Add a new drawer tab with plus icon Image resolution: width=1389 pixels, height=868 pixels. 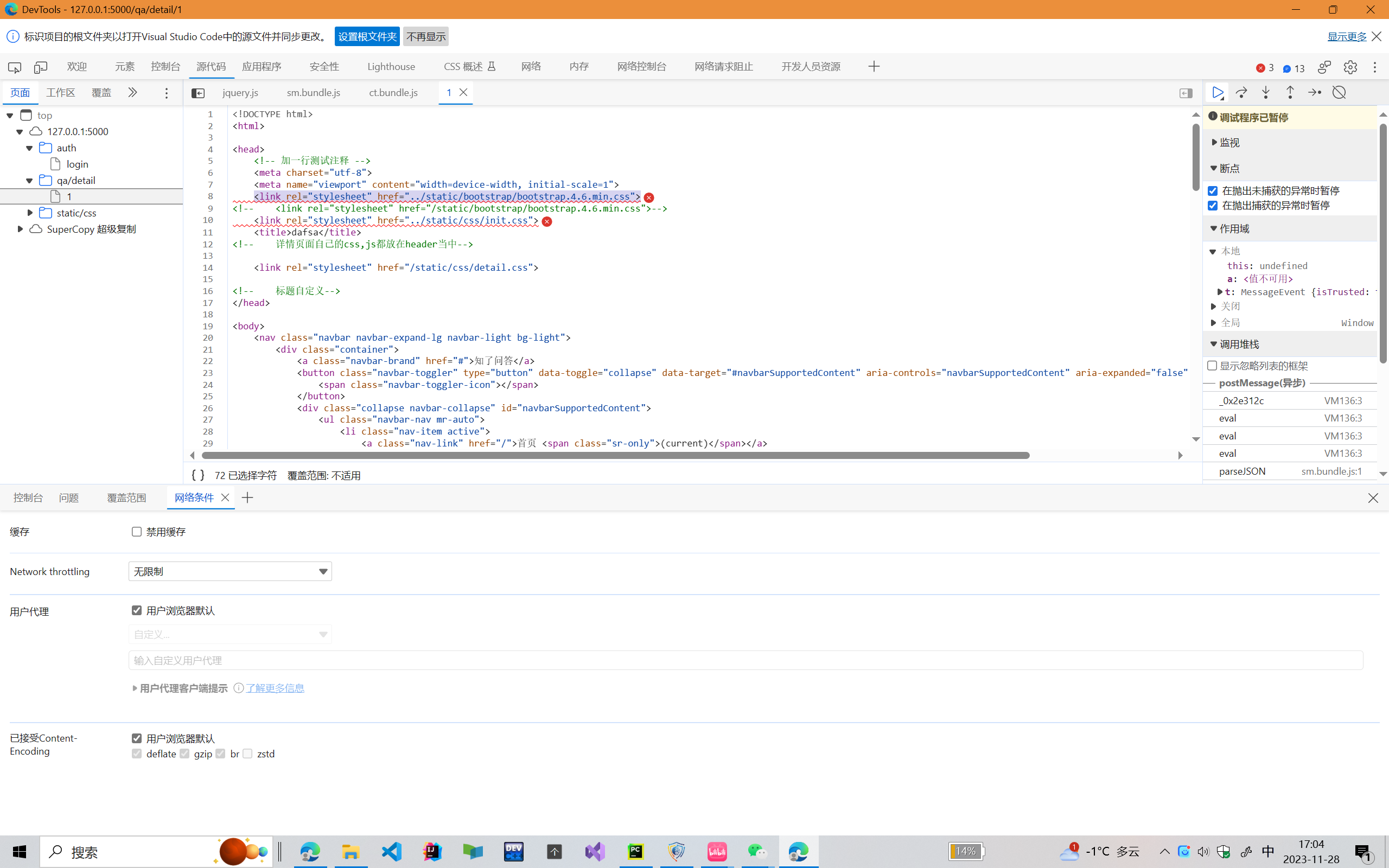point(247,497)
